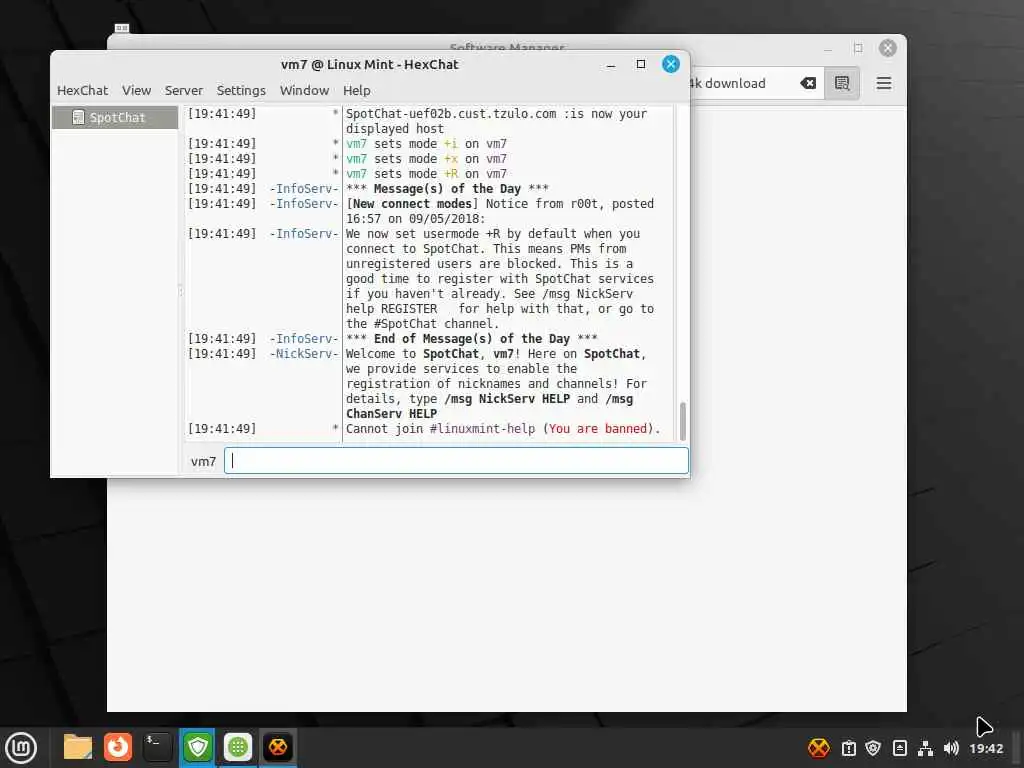Click 'End of Message(s) of the Day' line
The height and width of the screenshot is (768, 1024).
click(472, 339)
